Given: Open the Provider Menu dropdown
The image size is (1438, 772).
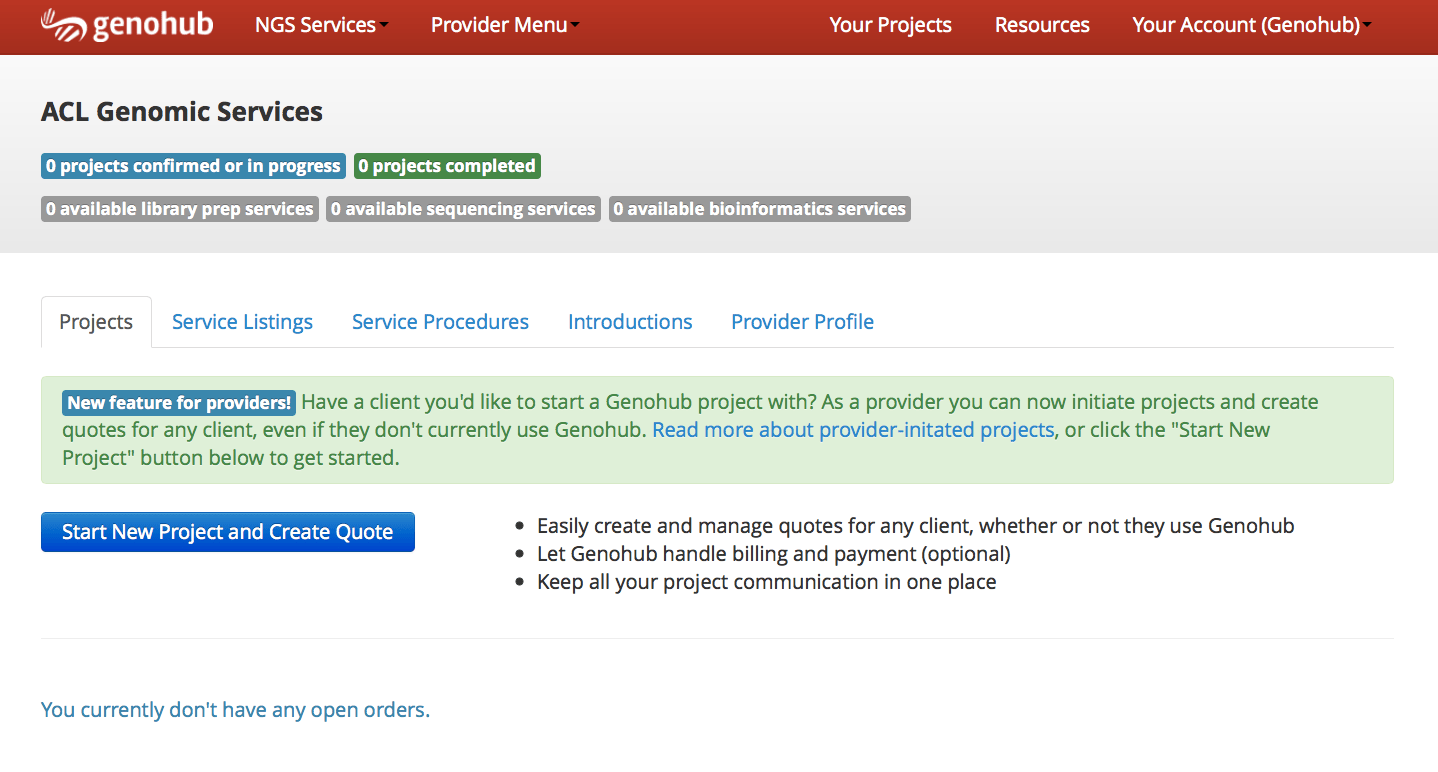Looking at the screenshot, I should coord(504,24).
